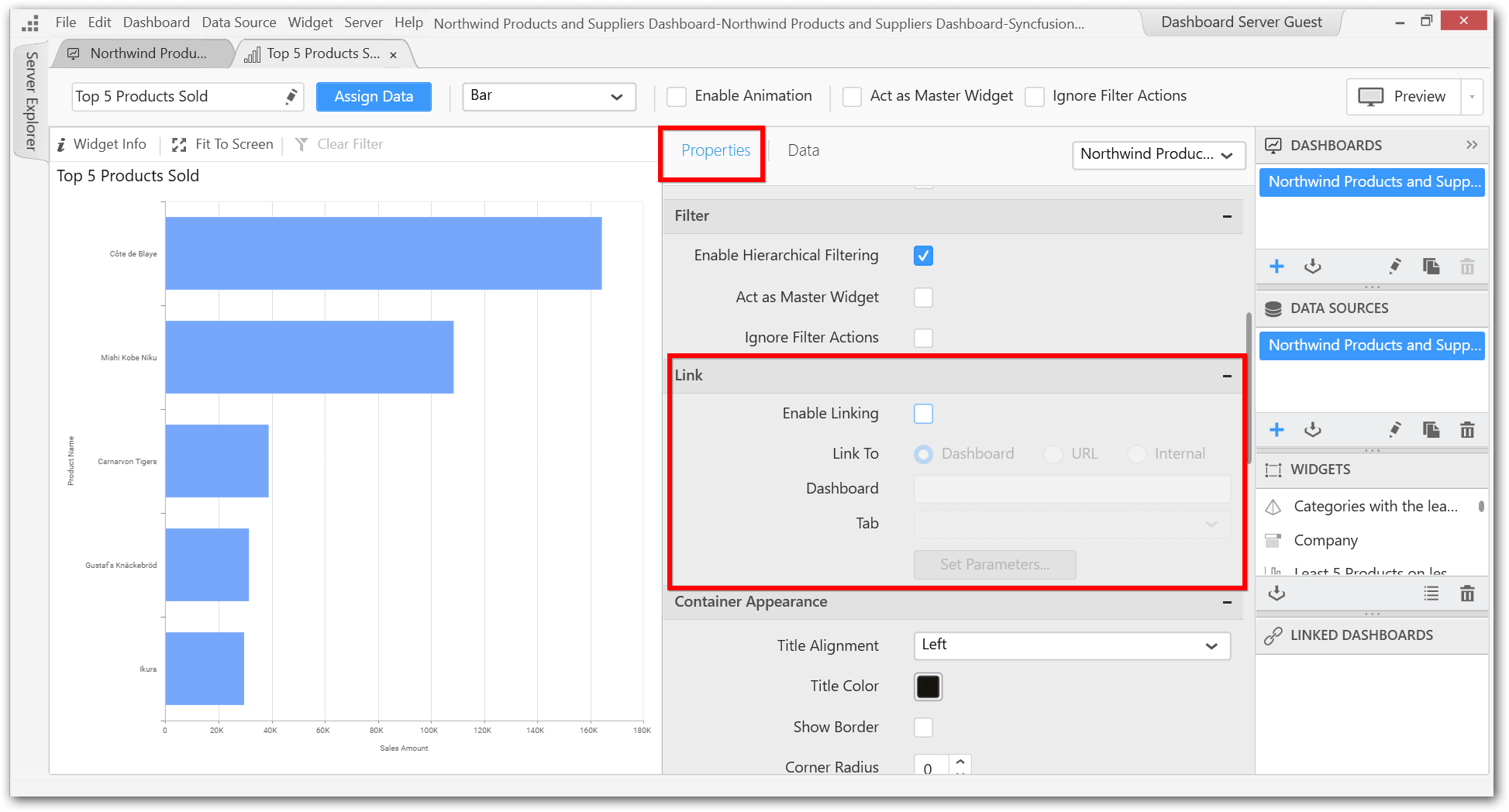Toggle Enable Animation checkbox
Viewport: 1509px width, 812px height.
coord(677,97)
